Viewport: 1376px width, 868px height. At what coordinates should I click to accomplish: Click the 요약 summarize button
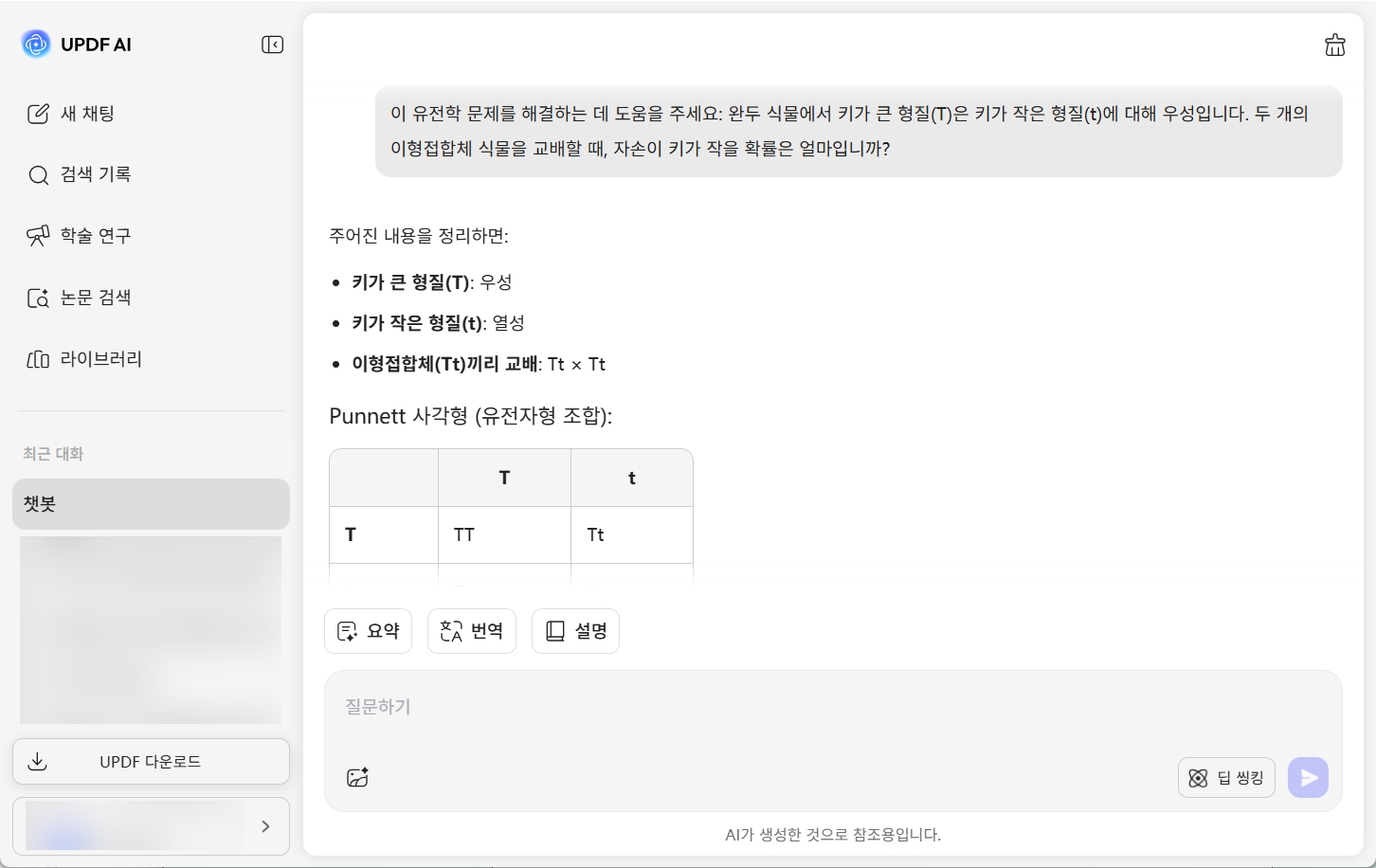(368, 631)
